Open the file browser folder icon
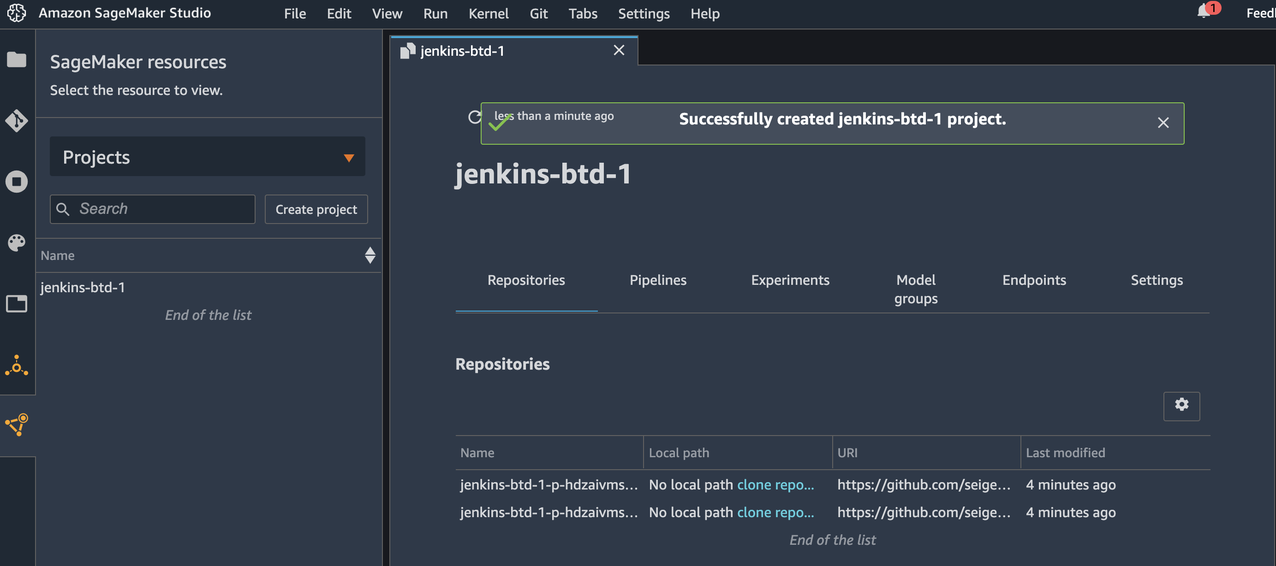The width and height of the screenshot is (1276, 566). [x=17, y=60]
